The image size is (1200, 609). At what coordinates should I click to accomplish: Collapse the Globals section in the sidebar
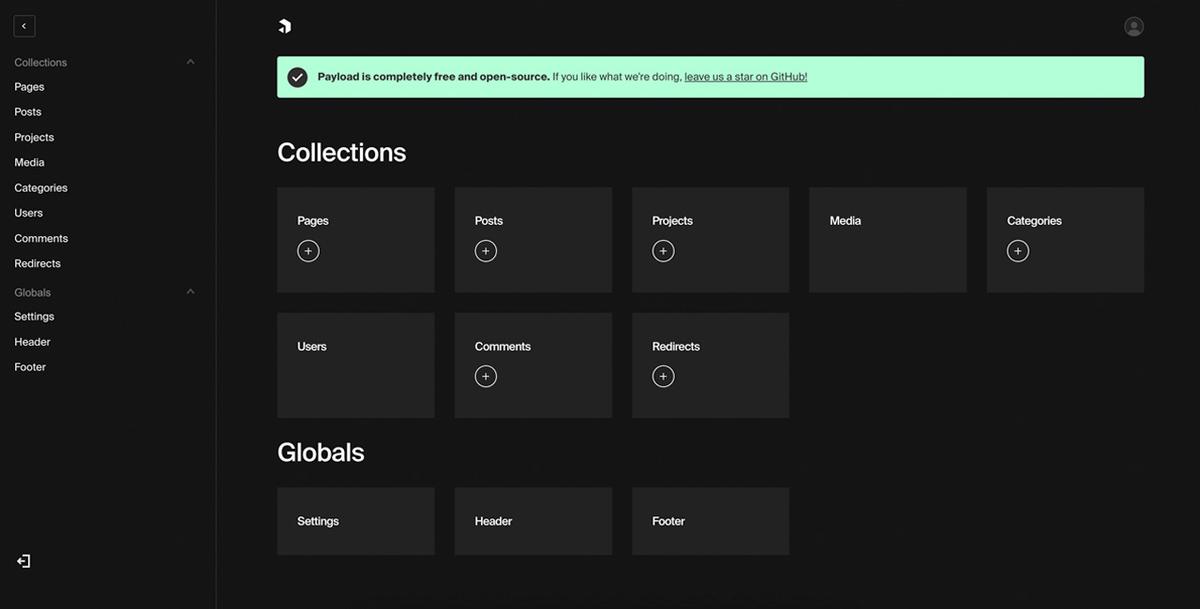(x=190, y=291)
